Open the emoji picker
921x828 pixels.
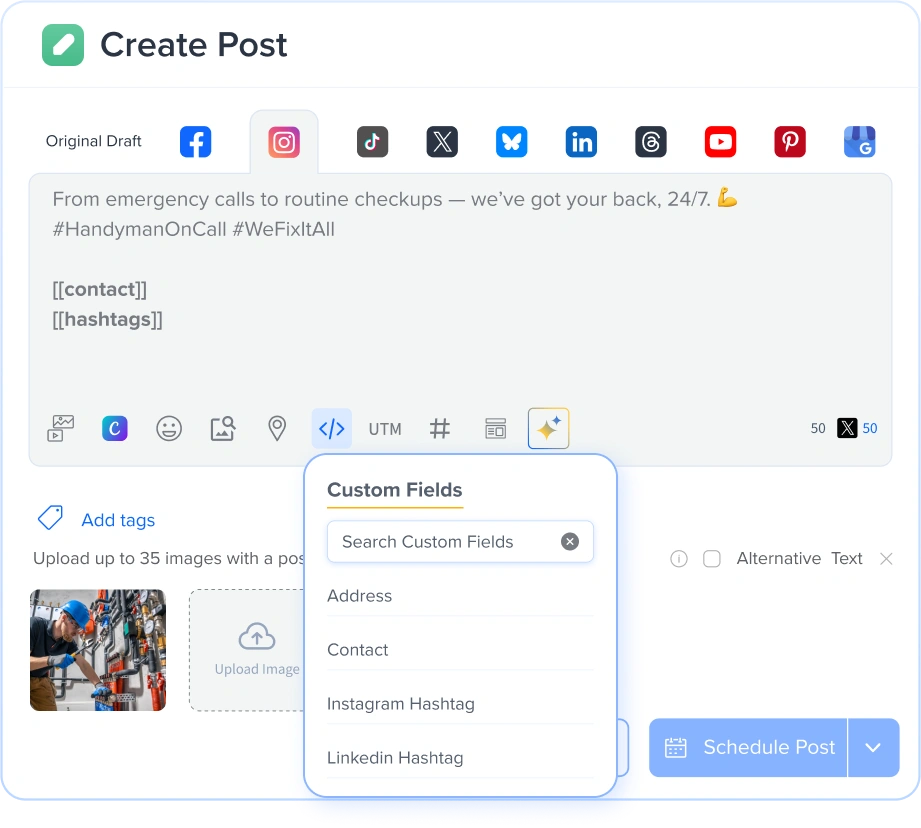(x=169, y=428)
